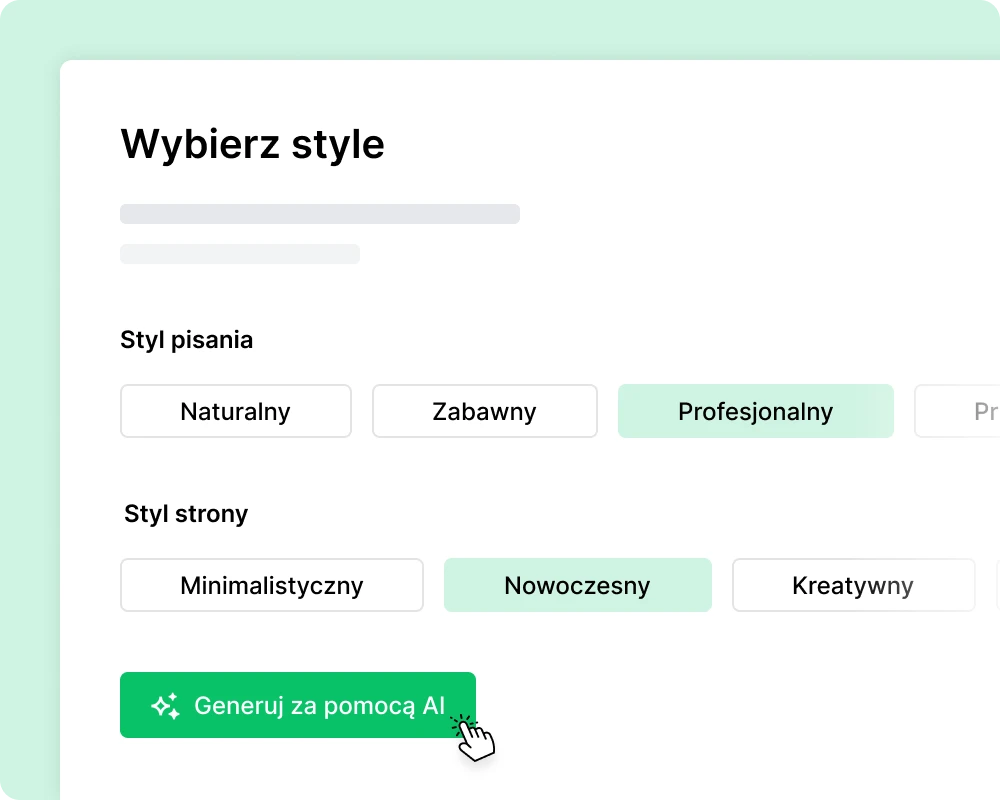Click the green background left of the card
Image resolution: width=1000 pixels, height=800 pixels.
pos(30,400)
